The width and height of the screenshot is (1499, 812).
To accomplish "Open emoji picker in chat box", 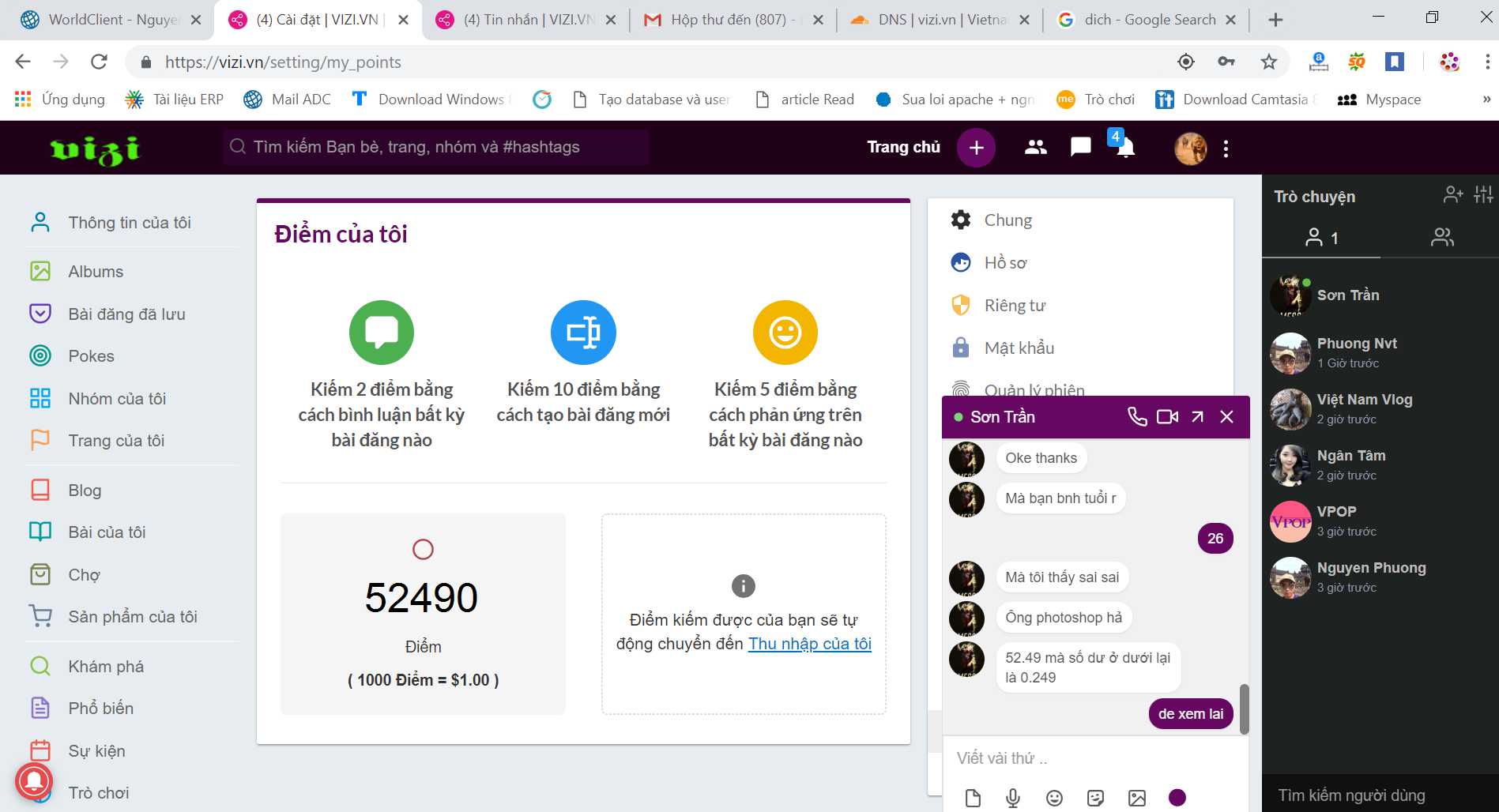I will coord(1054,798).
